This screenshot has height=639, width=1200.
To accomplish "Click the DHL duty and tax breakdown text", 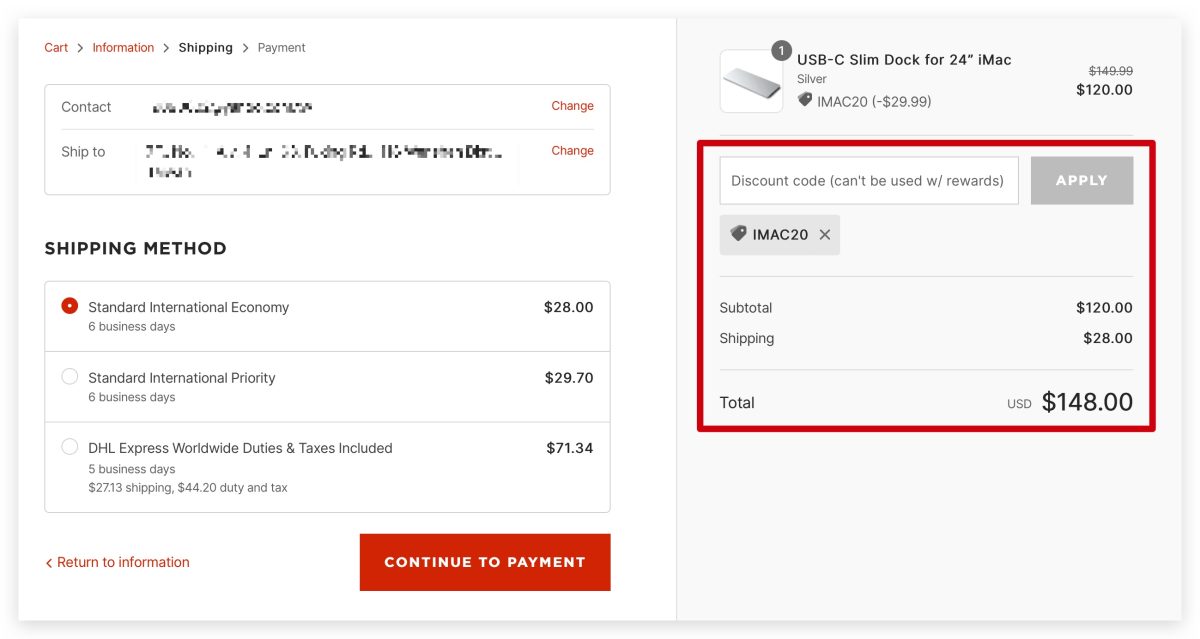I will point(188,488).
